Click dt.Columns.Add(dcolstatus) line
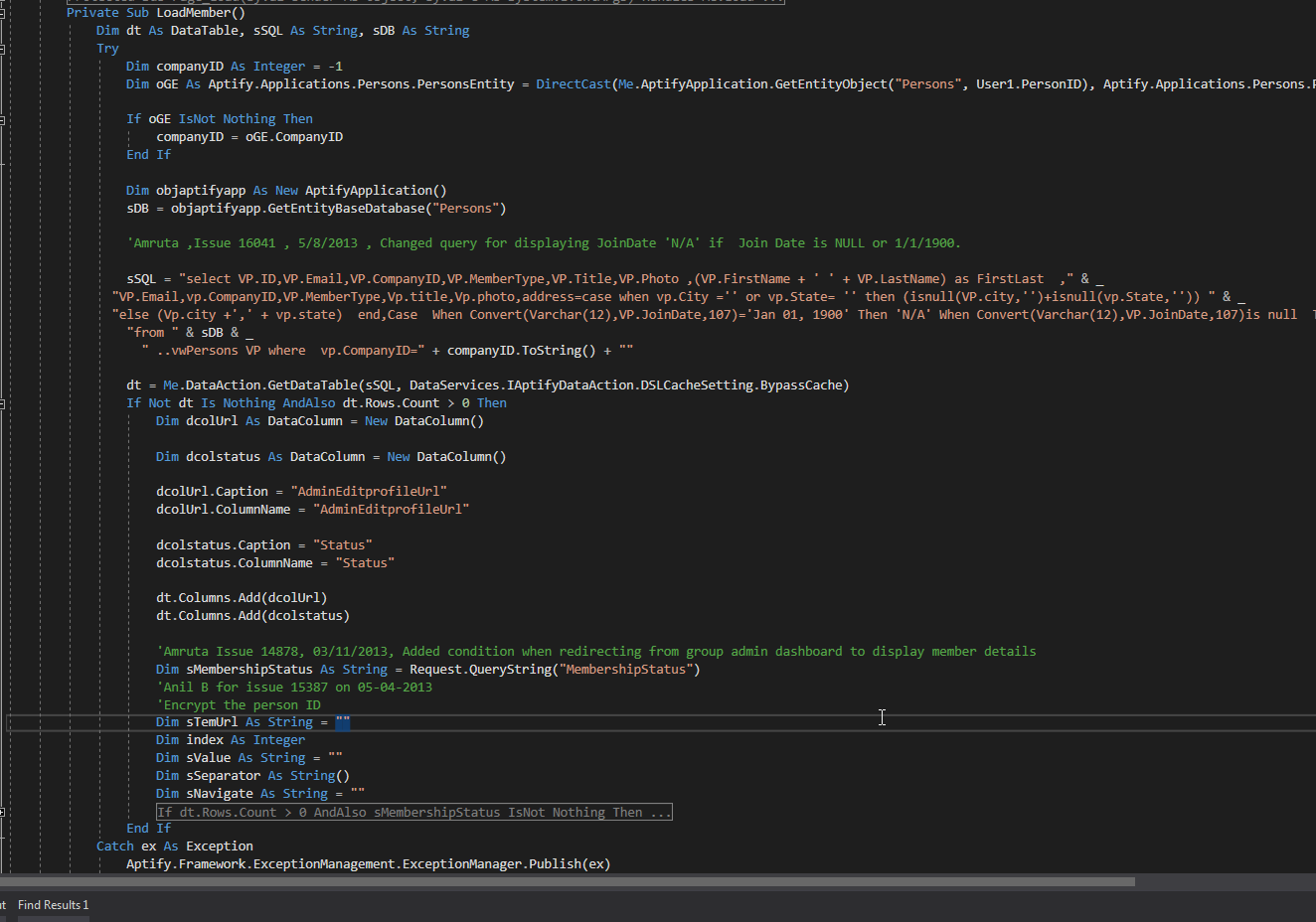Screen dimensions: 1316x922 252,616
